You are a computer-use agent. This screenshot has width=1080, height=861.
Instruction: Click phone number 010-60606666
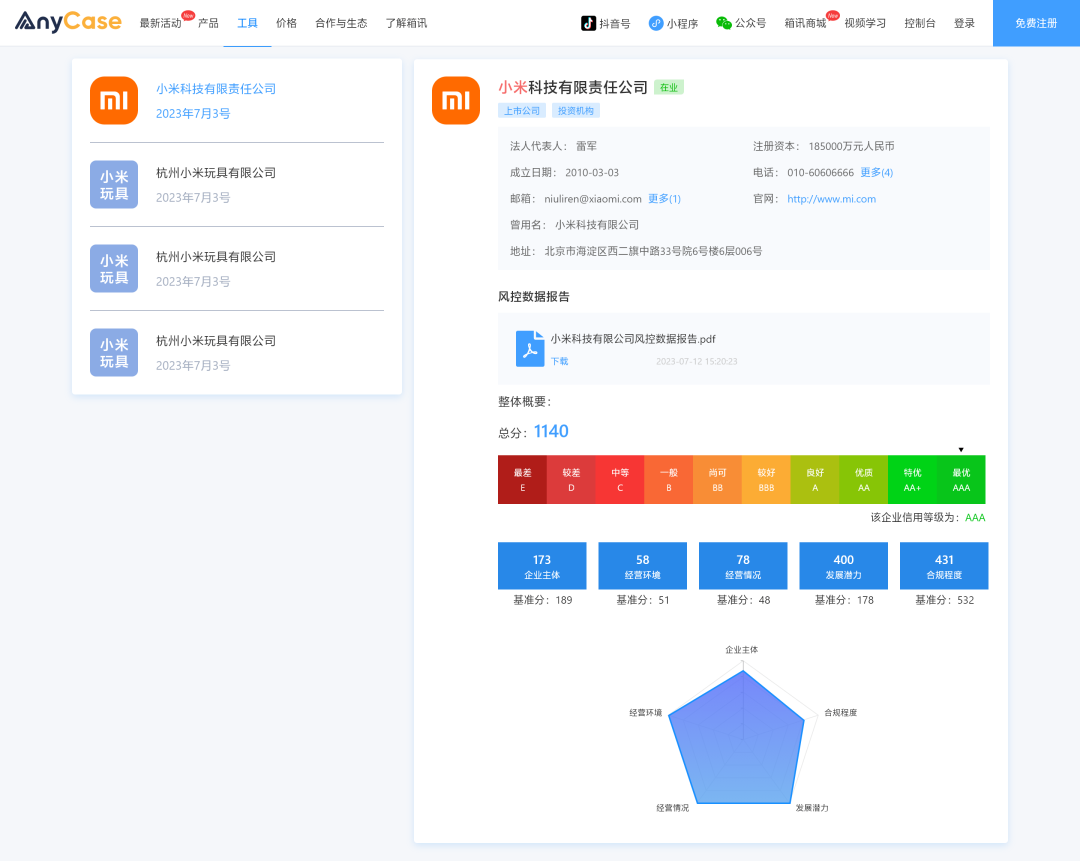(x=820, y=173)
